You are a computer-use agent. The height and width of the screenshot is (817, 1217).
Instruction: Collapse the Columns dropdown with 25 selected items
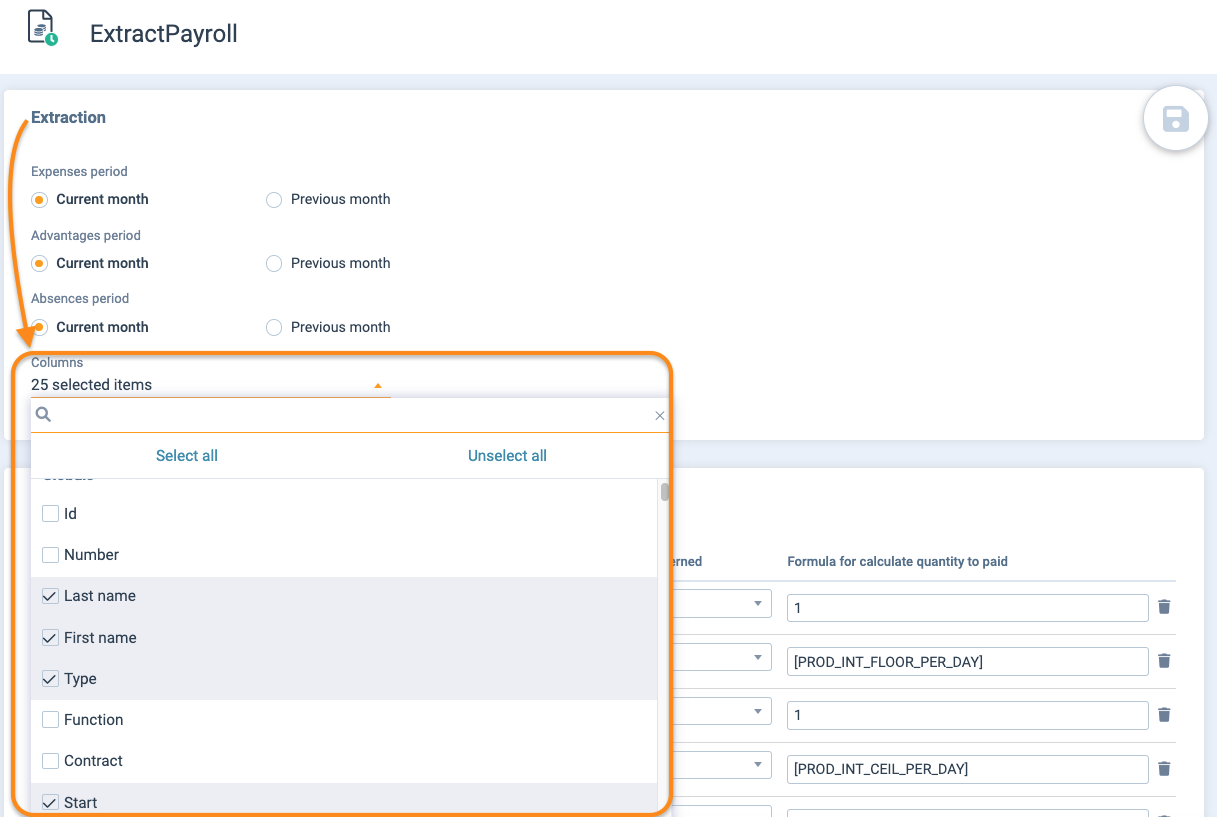click(377, 385)
